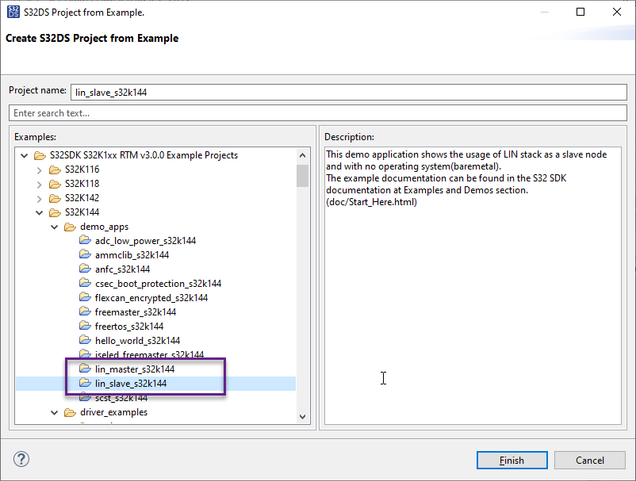The image size is (636, 481).
Task: Click the S32K118 folder label
Action: pyautogui.click(x=82, y=184)
